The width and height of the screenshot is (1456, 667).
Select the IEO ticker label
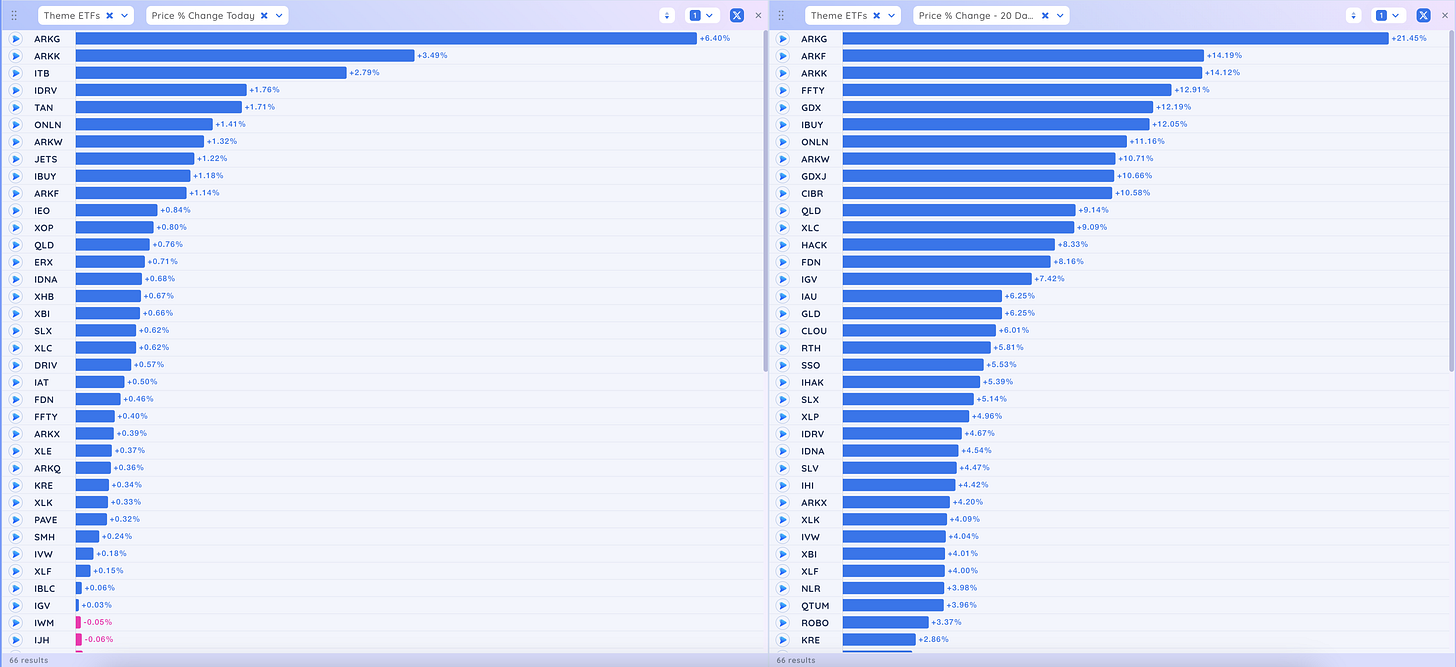42,211
